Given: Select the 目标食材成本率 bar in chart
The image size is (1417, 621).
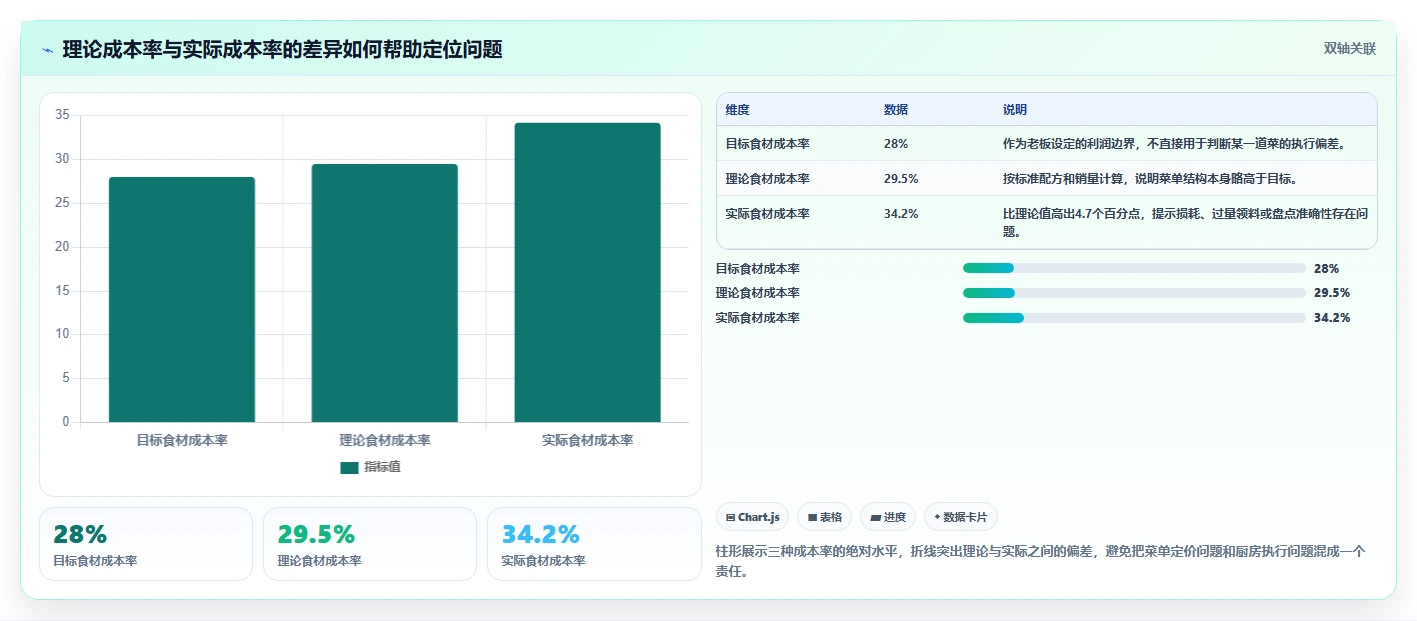Looking at the screenshot, I should 182,299.
